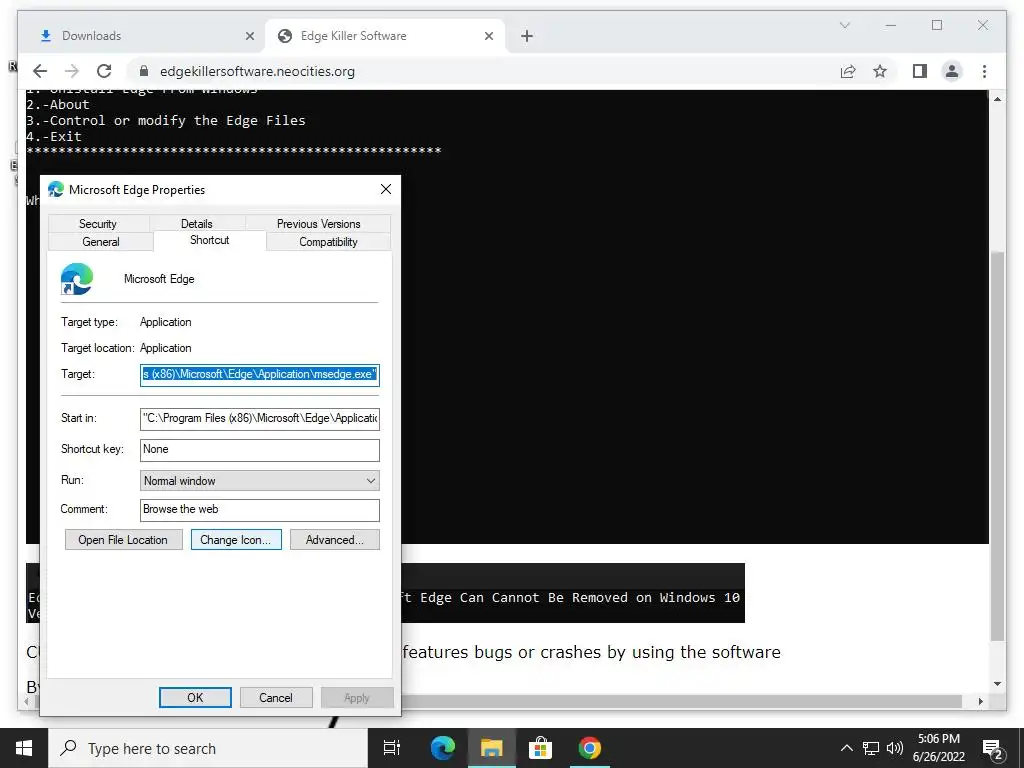The width and height of the screenshot is (1024, 768).
Task: Reload the Edge Killer Software page
Action: point(104,71)
